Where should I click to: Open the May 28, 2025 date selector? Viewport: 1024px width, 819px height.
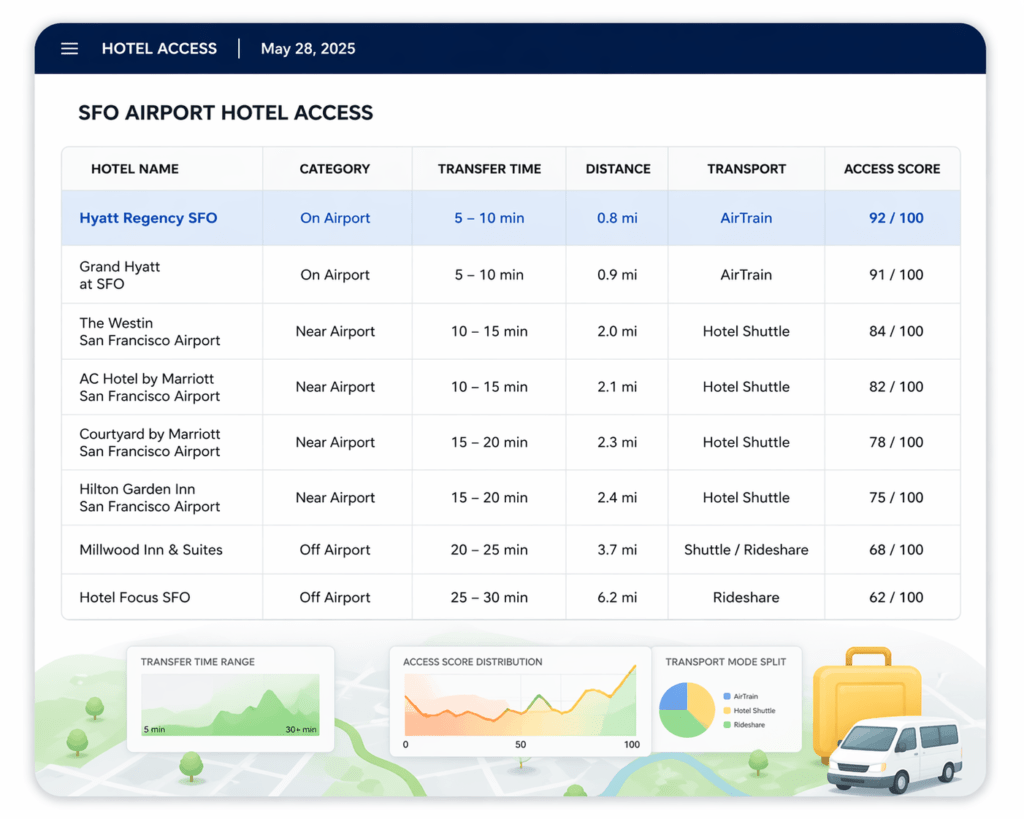click(x=307, y=48)
